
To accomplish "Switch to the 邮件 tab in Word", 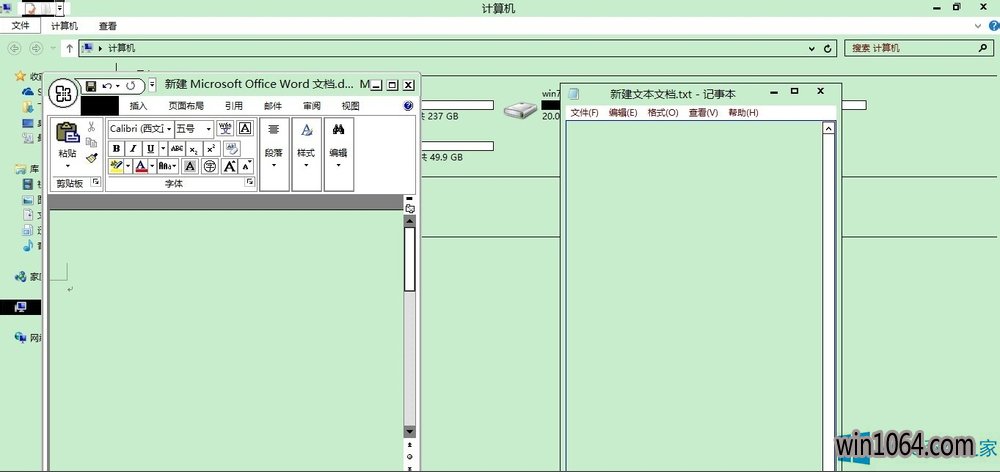I will tap(273, 106).
